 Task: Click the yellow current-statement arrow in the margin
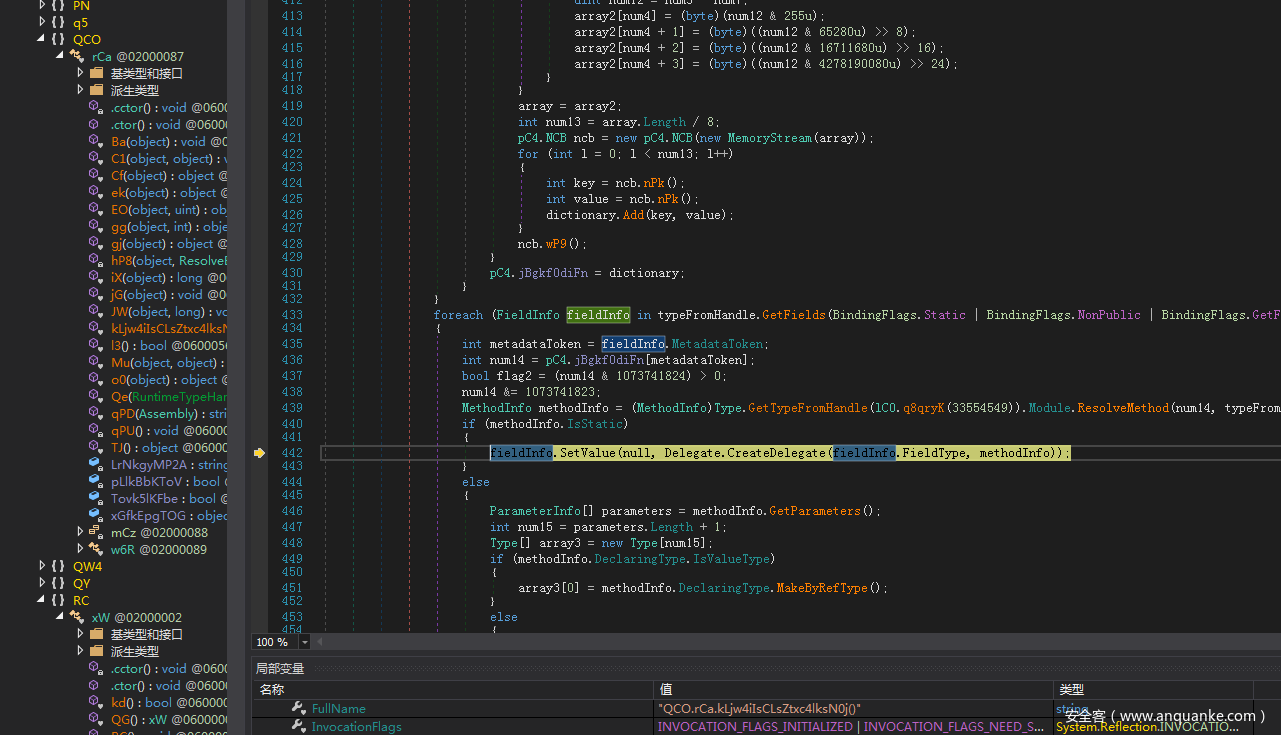[259, 453]
